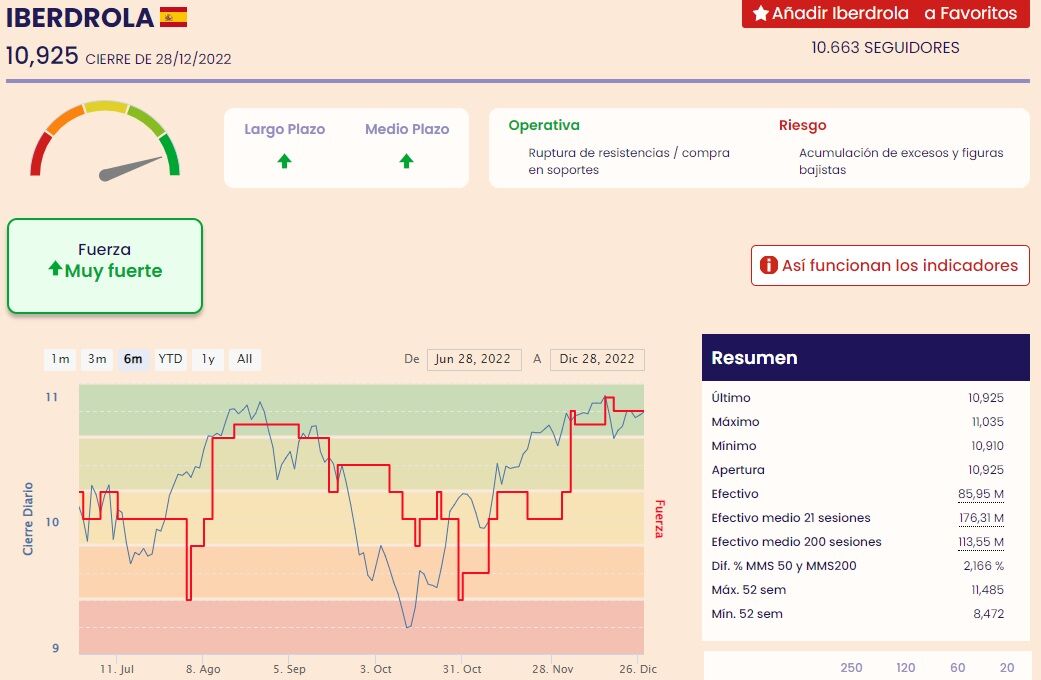Click the 8. Ago label on chart axis
1041x680 pixels.
coord(203,669)
